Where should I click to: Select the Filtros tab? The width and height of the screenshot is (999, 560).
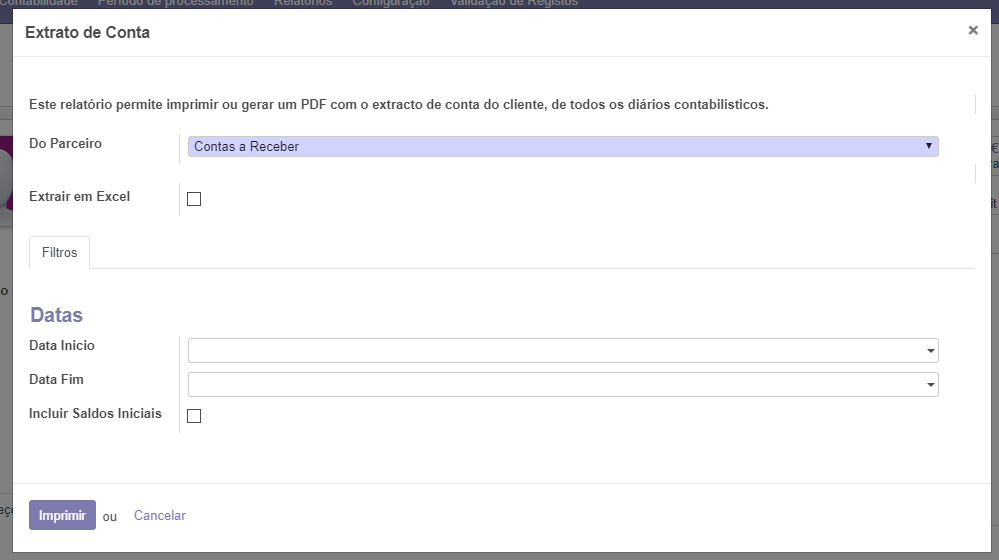tap(59, 253)
